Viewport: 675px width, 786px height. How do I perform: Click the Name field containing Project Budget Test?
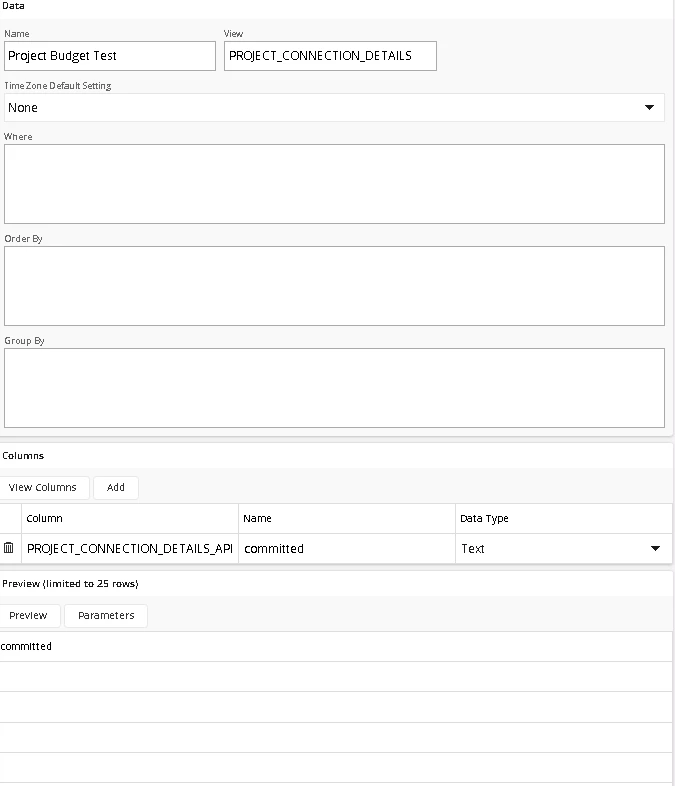coord(109,56)
